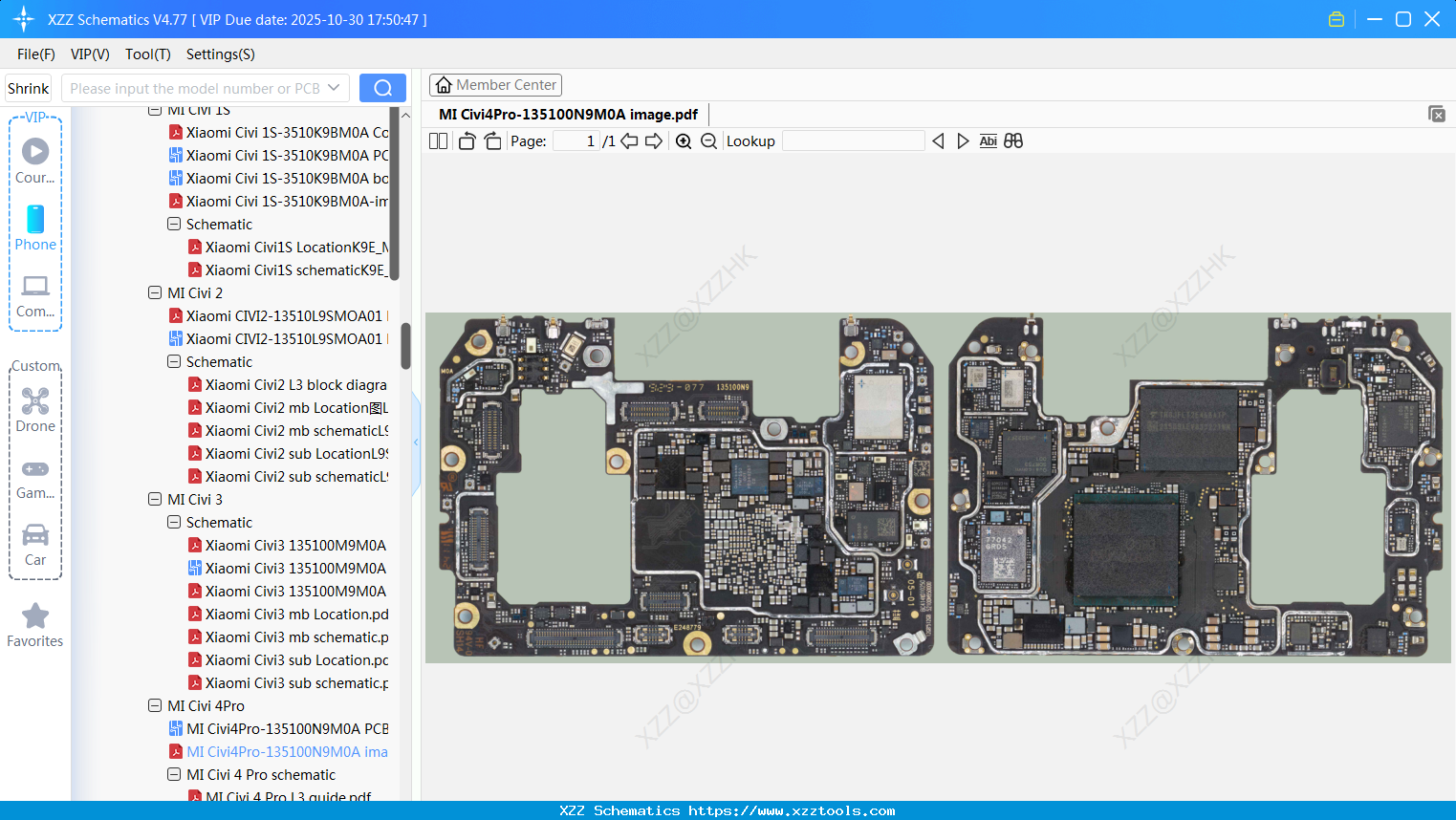
Task: Open the Tool(T) menu
Action: coord(147,54)
